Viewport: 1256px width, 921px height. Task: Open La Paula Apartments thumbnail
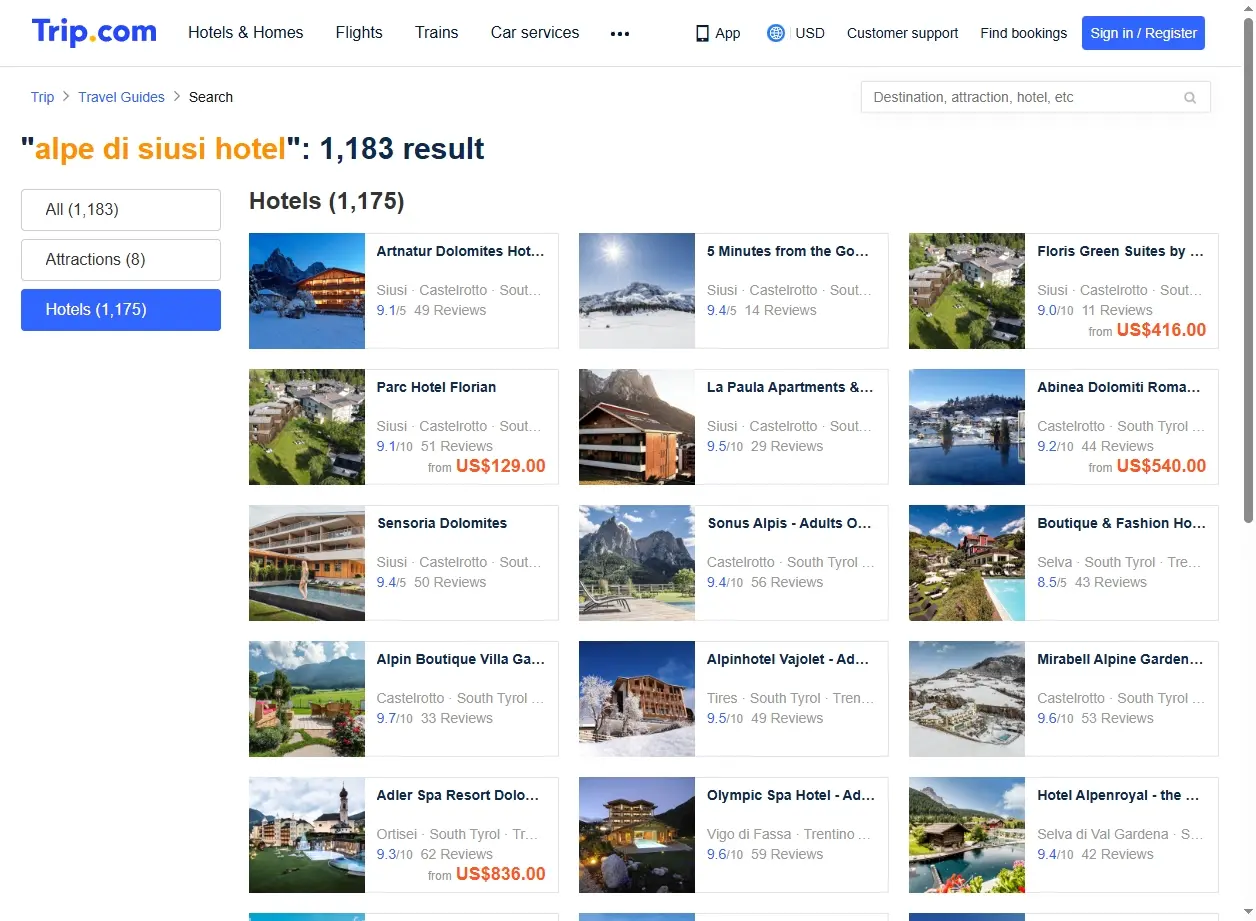[637, 427]
